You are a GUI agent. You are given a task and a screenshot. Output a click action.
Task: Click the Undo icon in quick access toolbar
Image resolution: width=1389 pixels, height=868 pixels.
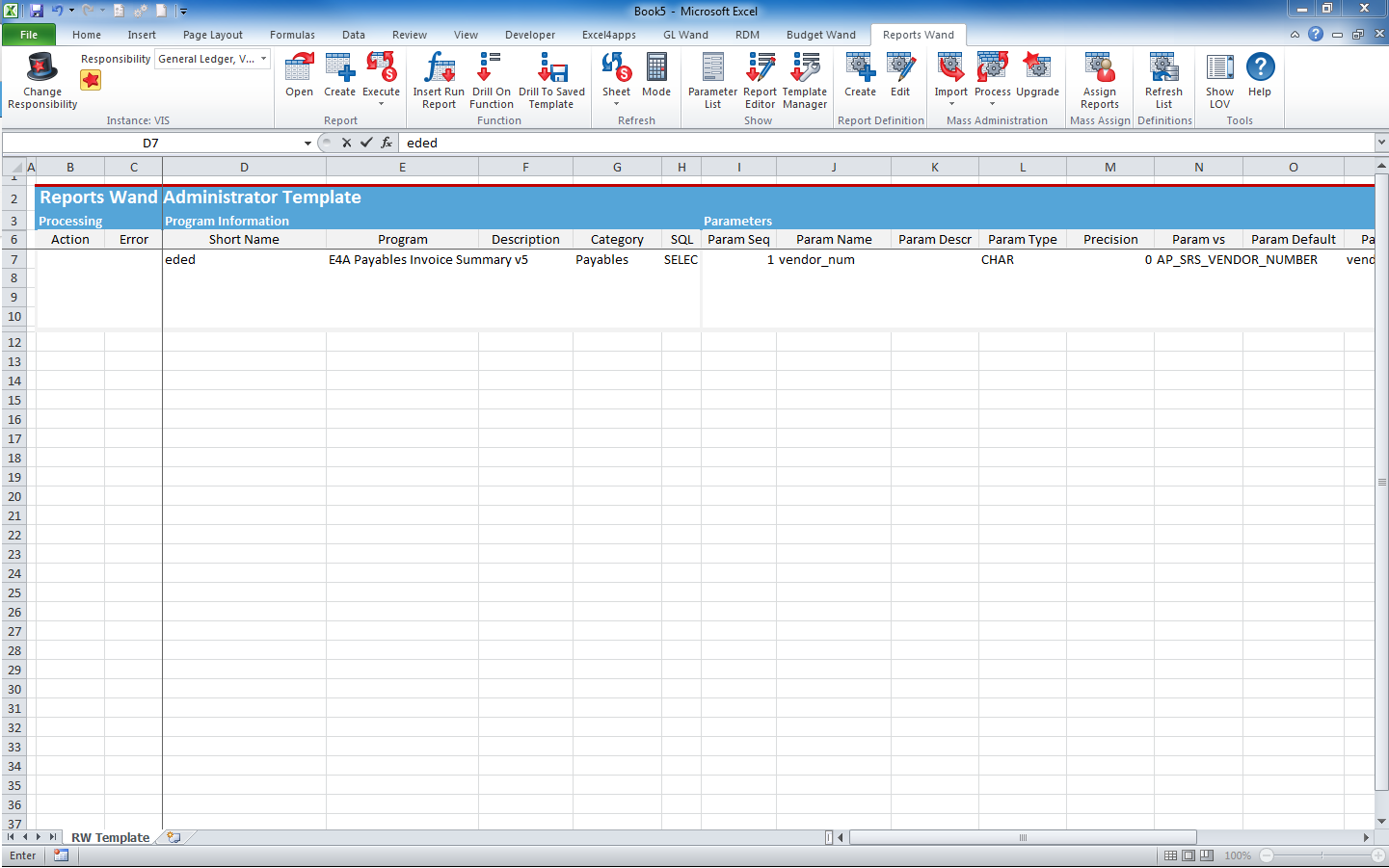point(58,11)
